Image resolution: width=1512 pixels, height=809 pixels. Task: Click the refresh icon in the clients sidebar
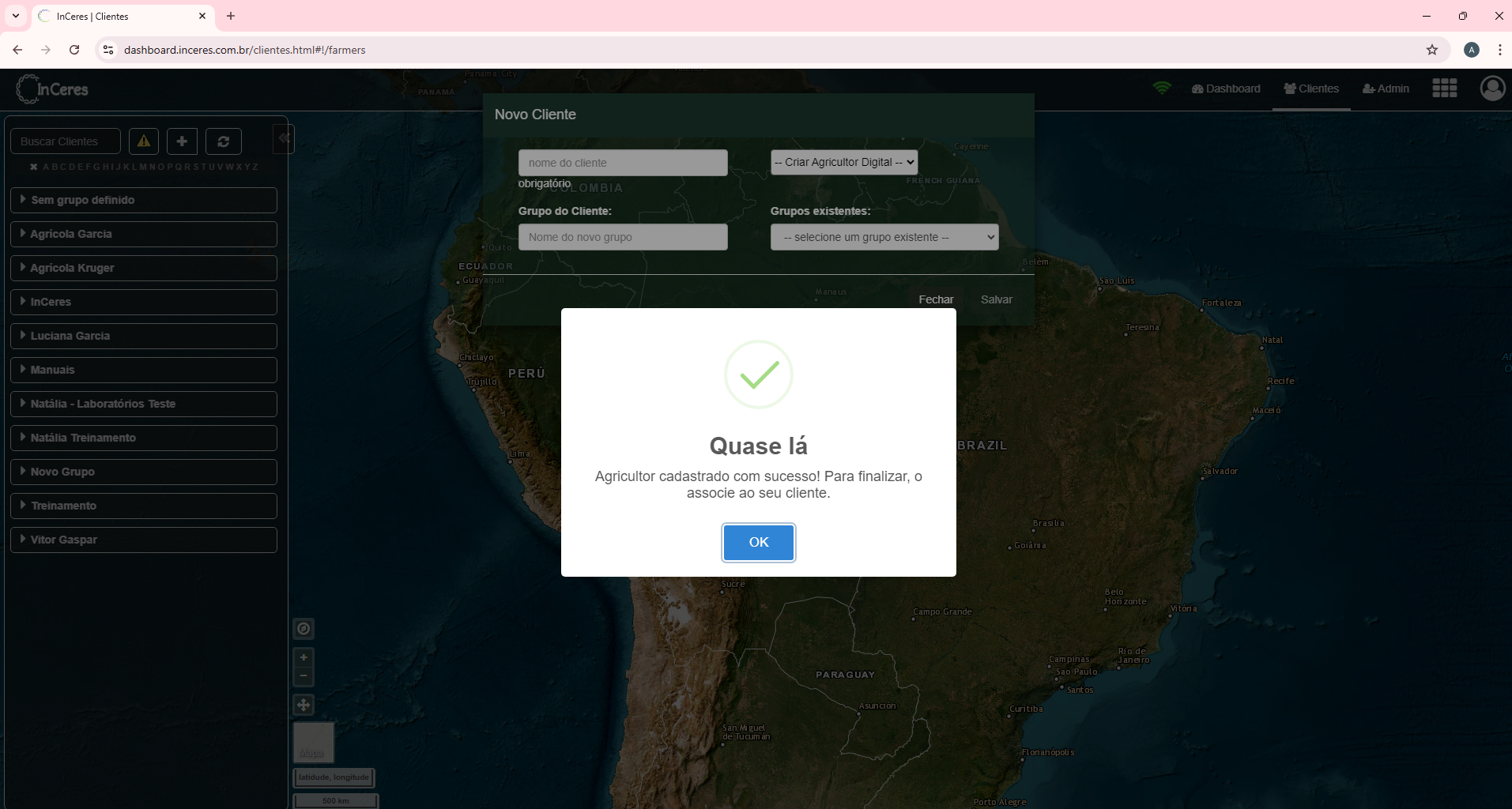(224, 141)
